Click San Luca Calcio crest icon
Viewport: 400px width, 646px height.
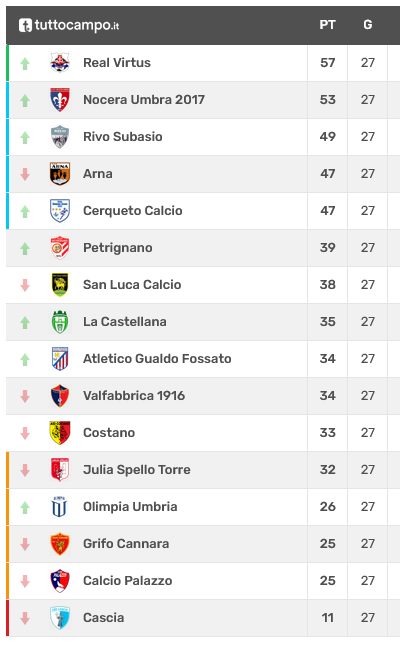coord(60,285)
